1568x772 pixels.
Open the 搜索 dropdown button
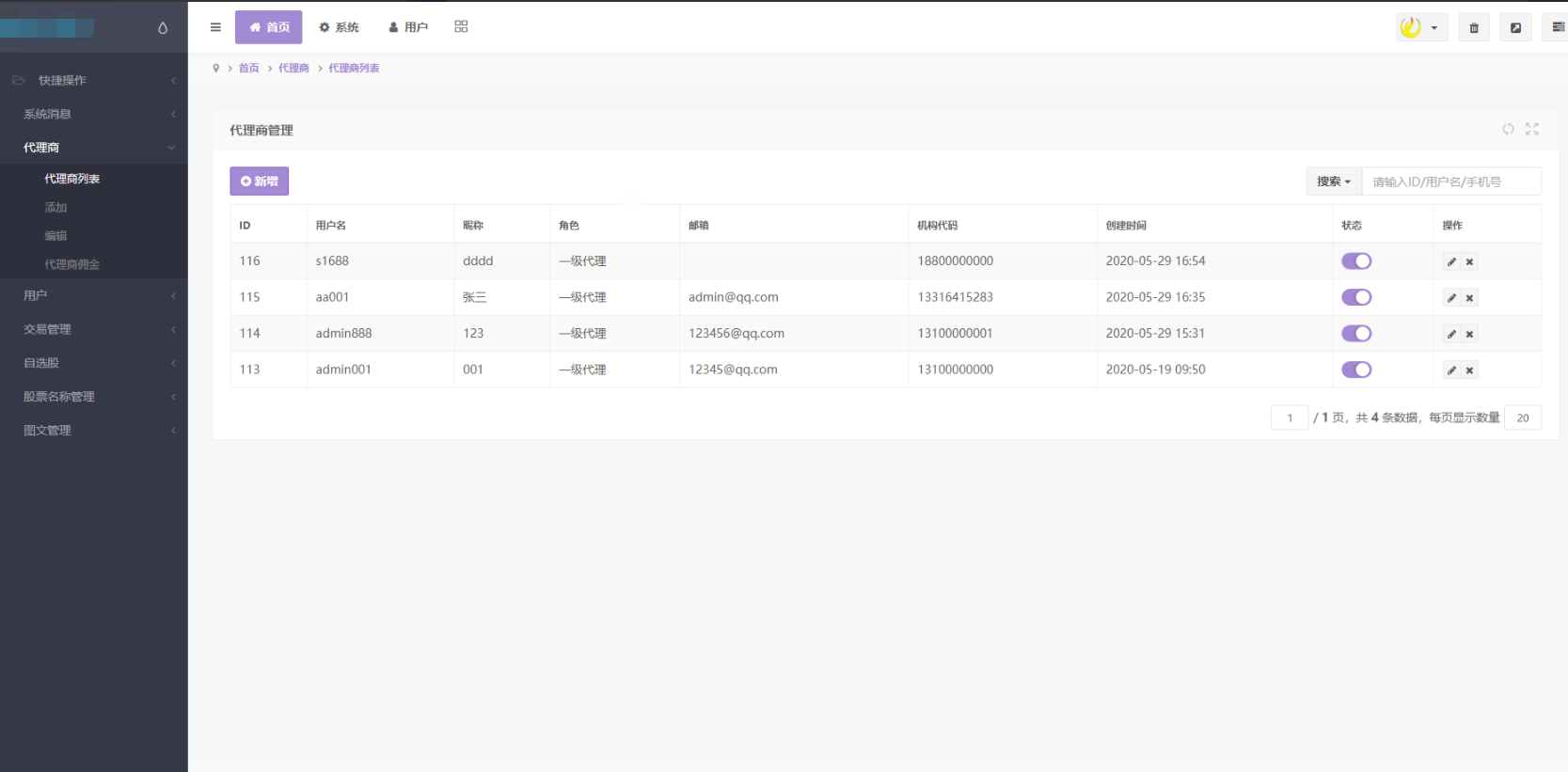tap(1333, 181)
